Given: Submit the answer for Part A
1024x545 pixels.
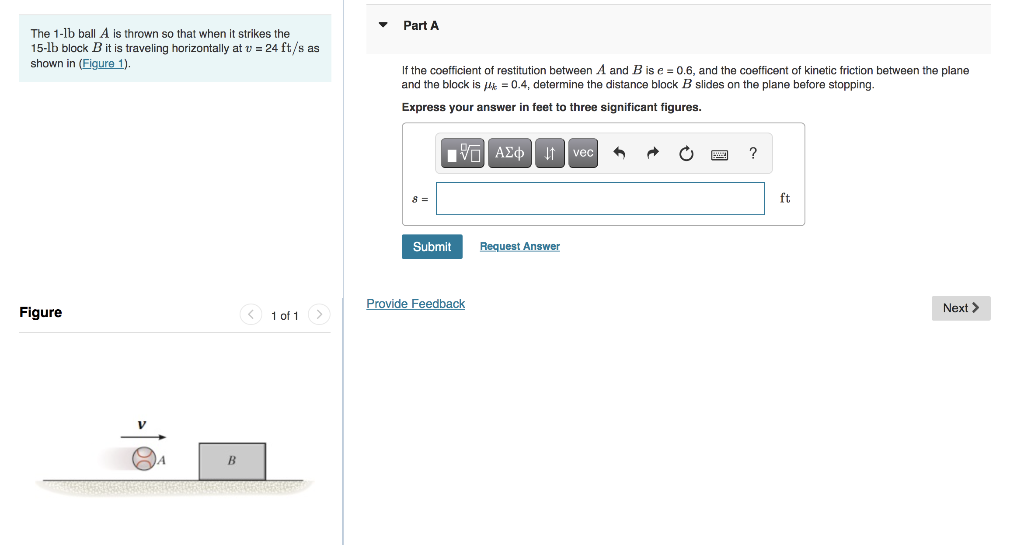Looking at the screenshot, I should 432,247.
